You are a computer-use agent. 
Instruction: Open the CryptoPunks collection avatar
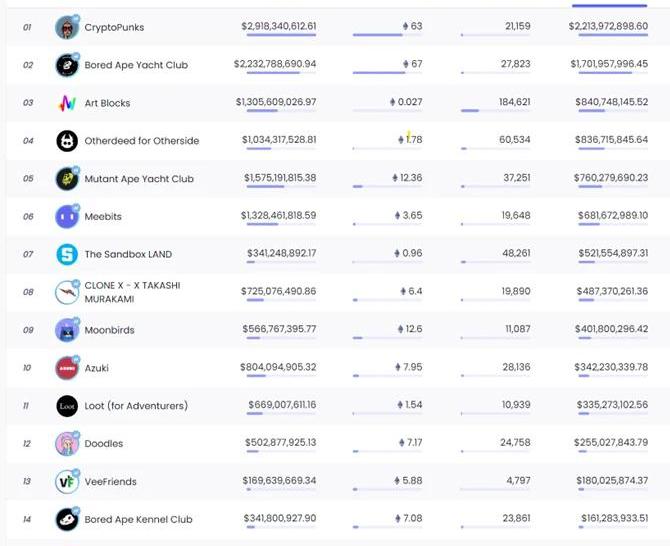pyautogui.click(x=67, y=28)
